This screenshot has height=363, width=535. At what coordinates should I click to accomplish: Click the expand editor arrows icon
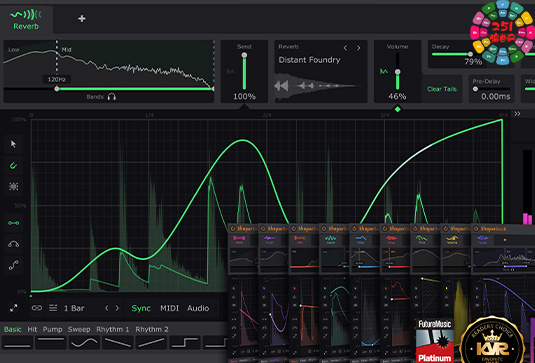tap(13, 308)
